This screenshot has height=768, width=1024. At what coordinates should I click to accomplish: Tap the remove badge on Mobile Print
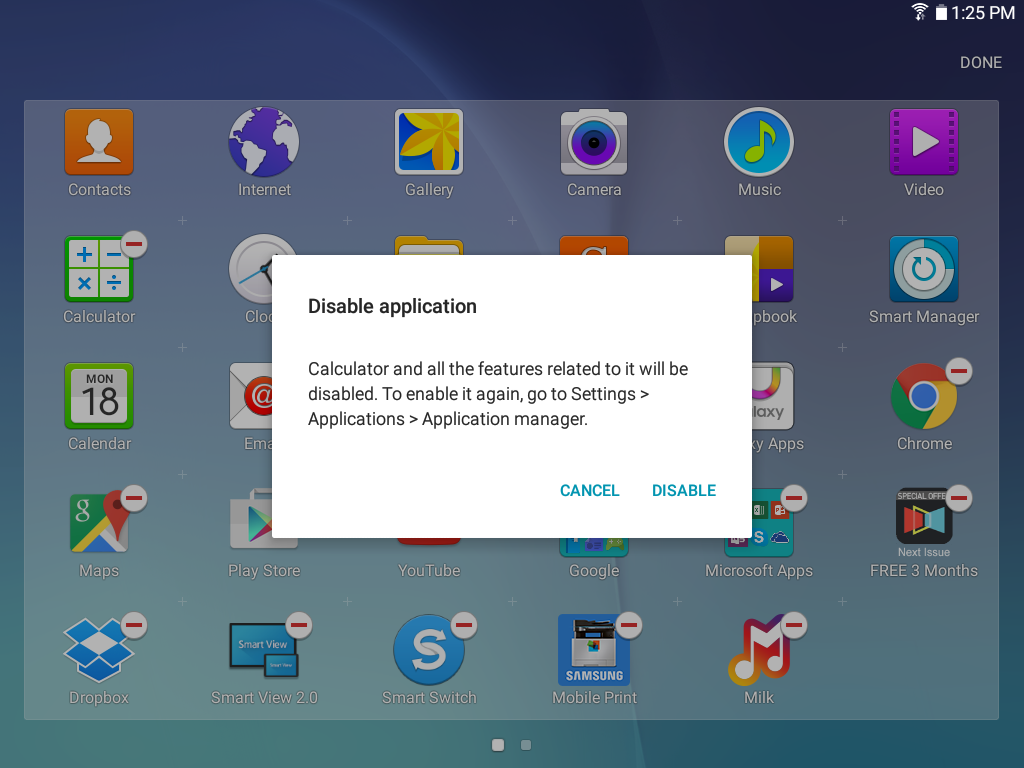[629, 625]
